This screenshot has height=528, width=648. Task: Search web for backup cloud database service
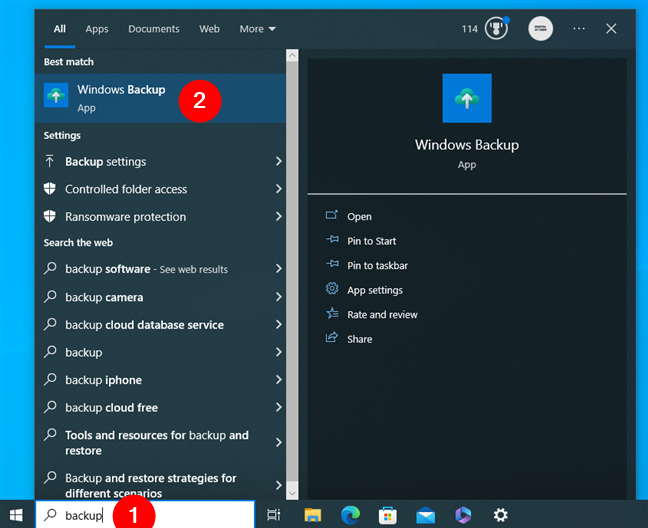(x=160, y=325)
